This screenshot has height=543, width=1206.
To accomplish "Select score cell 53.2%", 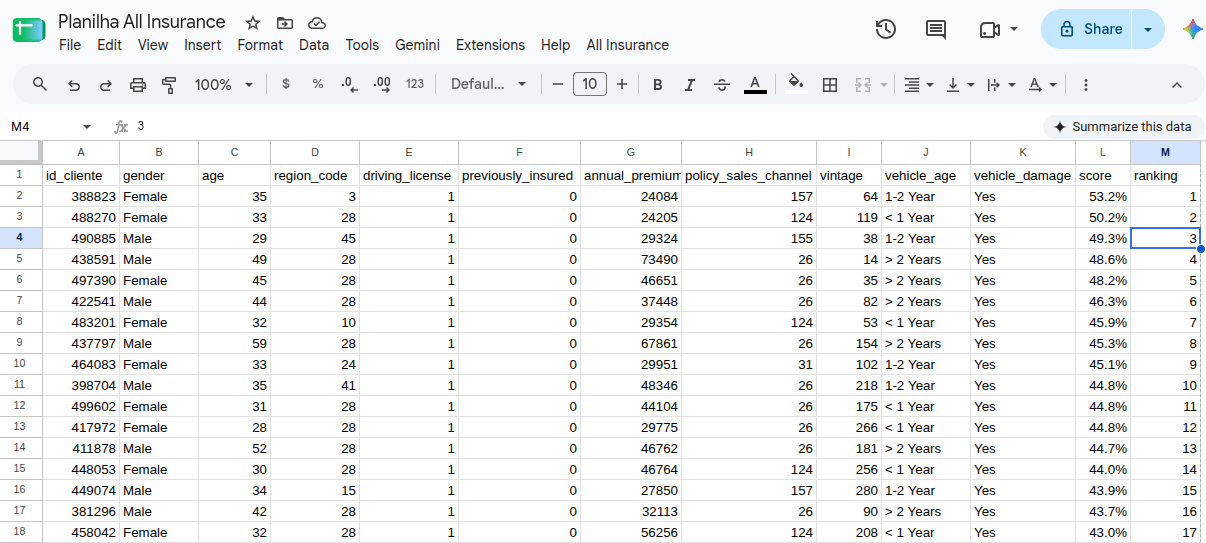I will tap(1103, 196).
